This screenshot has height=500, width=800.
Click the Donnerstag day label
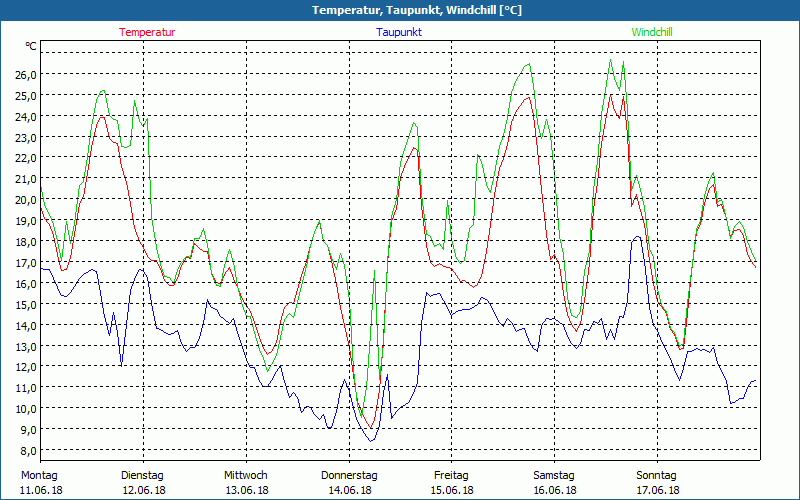tap(349, 476)
